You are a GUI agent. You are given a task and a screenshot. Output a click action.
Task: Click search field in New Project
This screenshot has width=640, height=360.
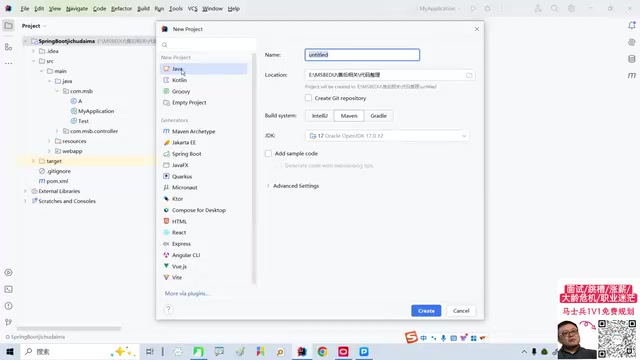tap(208, 44)
